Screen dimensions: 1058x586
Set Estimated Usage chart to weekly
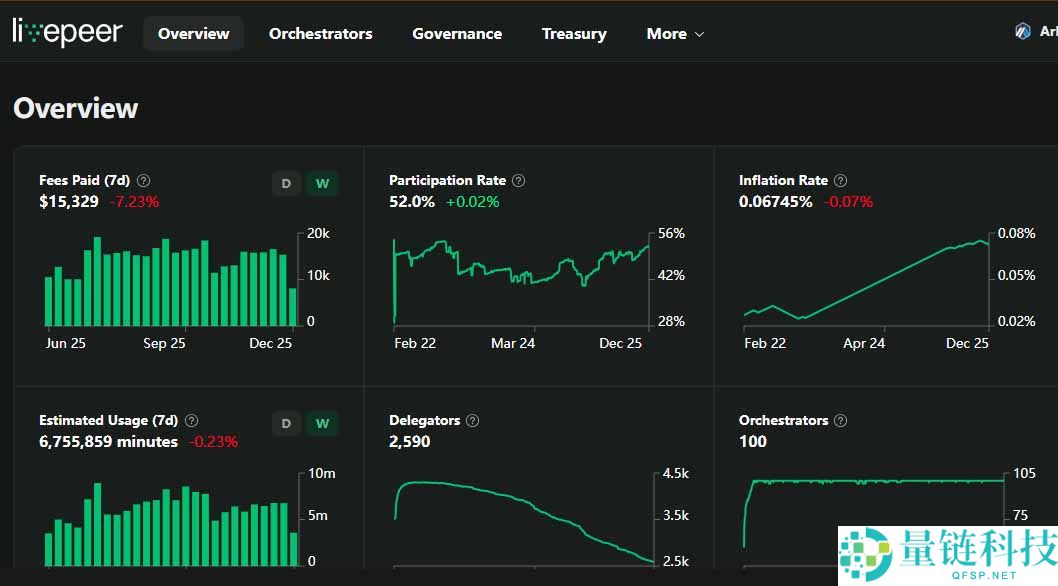click(x=322, y=424)
